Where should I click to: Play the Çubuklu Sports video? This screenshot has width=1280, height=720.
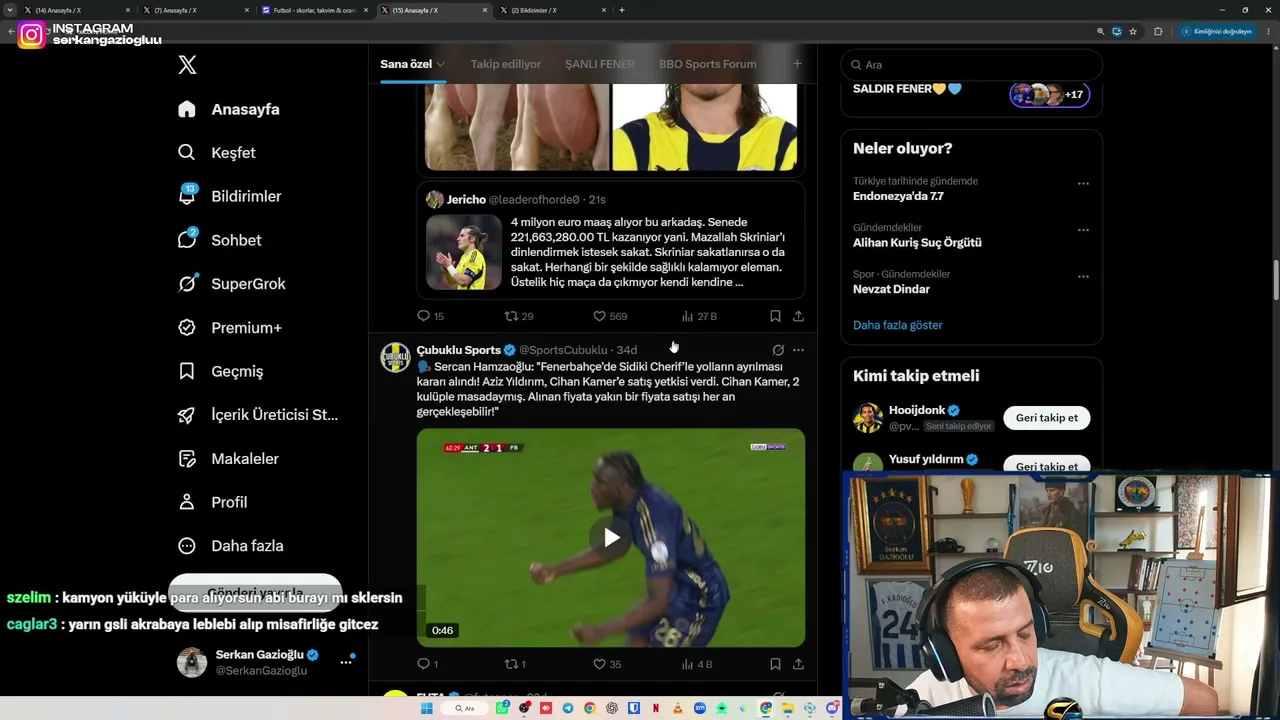611,538
